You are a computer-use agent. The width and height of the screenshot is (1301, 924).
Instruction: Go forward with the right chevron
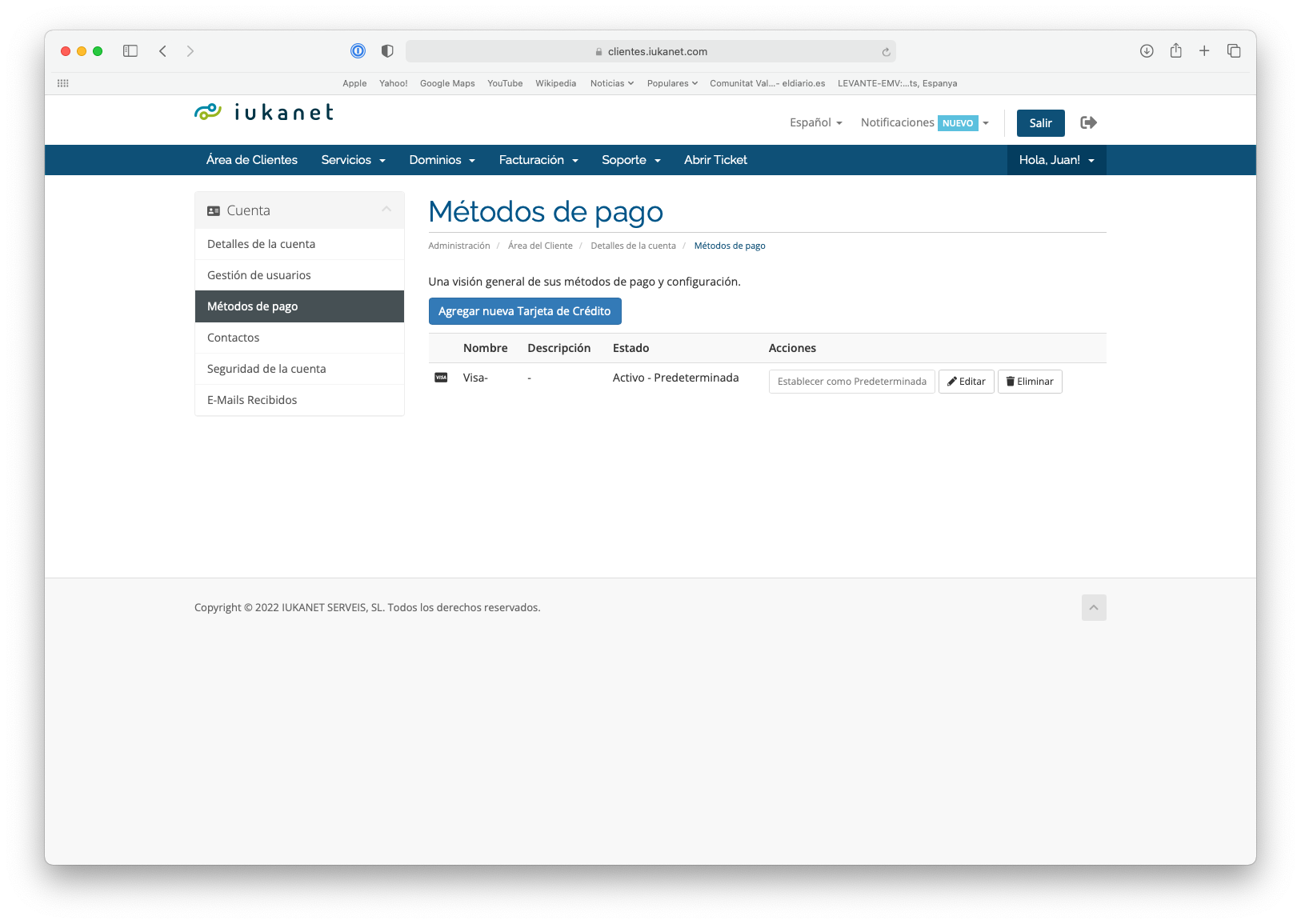[190, 51]
